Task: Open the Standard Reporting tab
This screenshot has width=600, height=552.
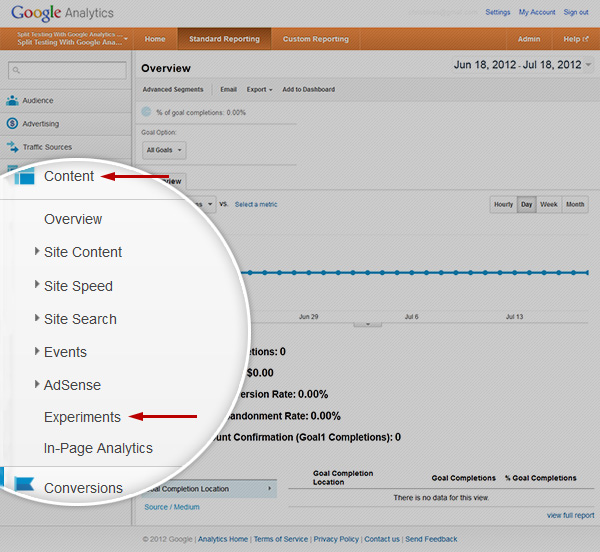Action: (224, 39)
